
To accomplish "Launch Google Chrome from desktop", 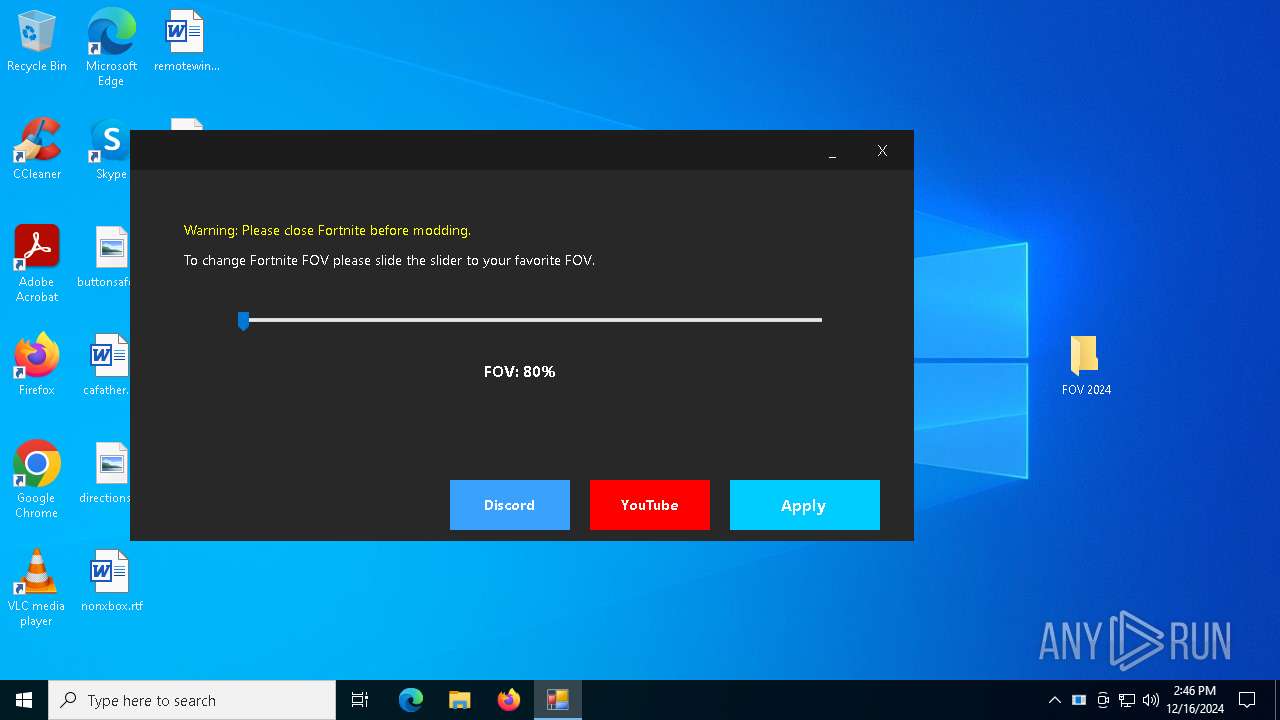I will point(37,480).
